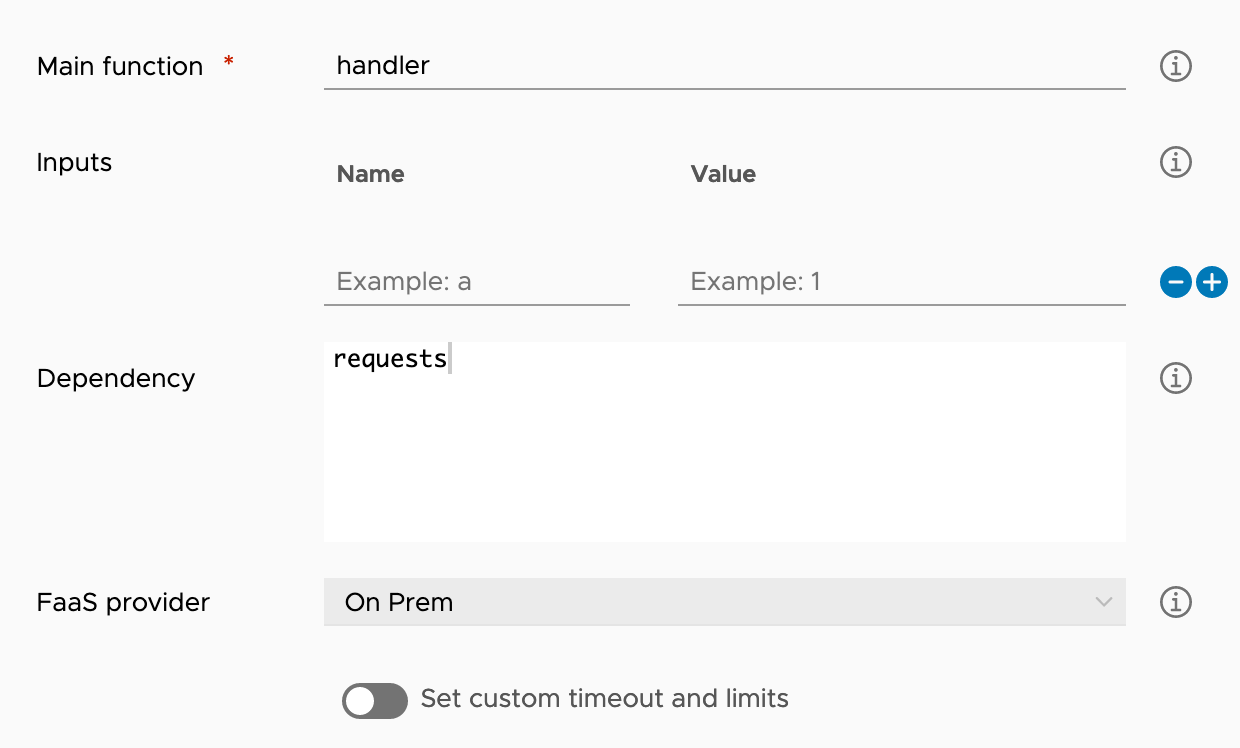Click 'Set custom timeout and limits' label text
This screenshot has width=1240, height=748.
[604, 698]
